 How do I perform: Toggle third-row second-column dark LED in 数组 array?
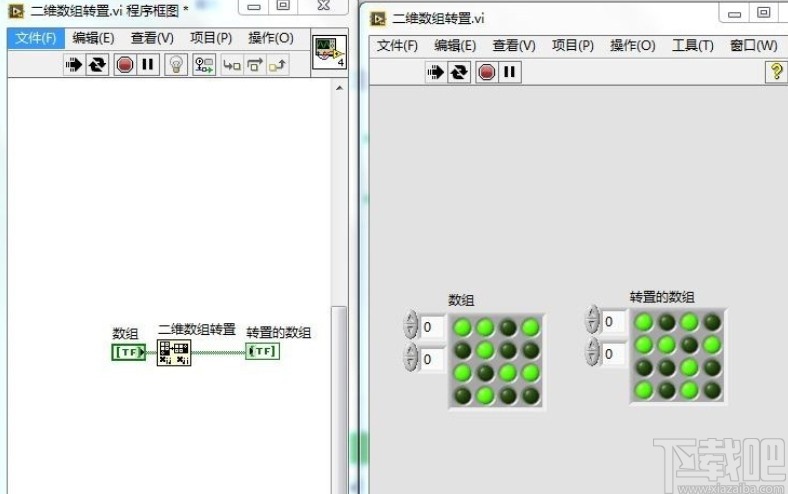[x=485, y=373]
